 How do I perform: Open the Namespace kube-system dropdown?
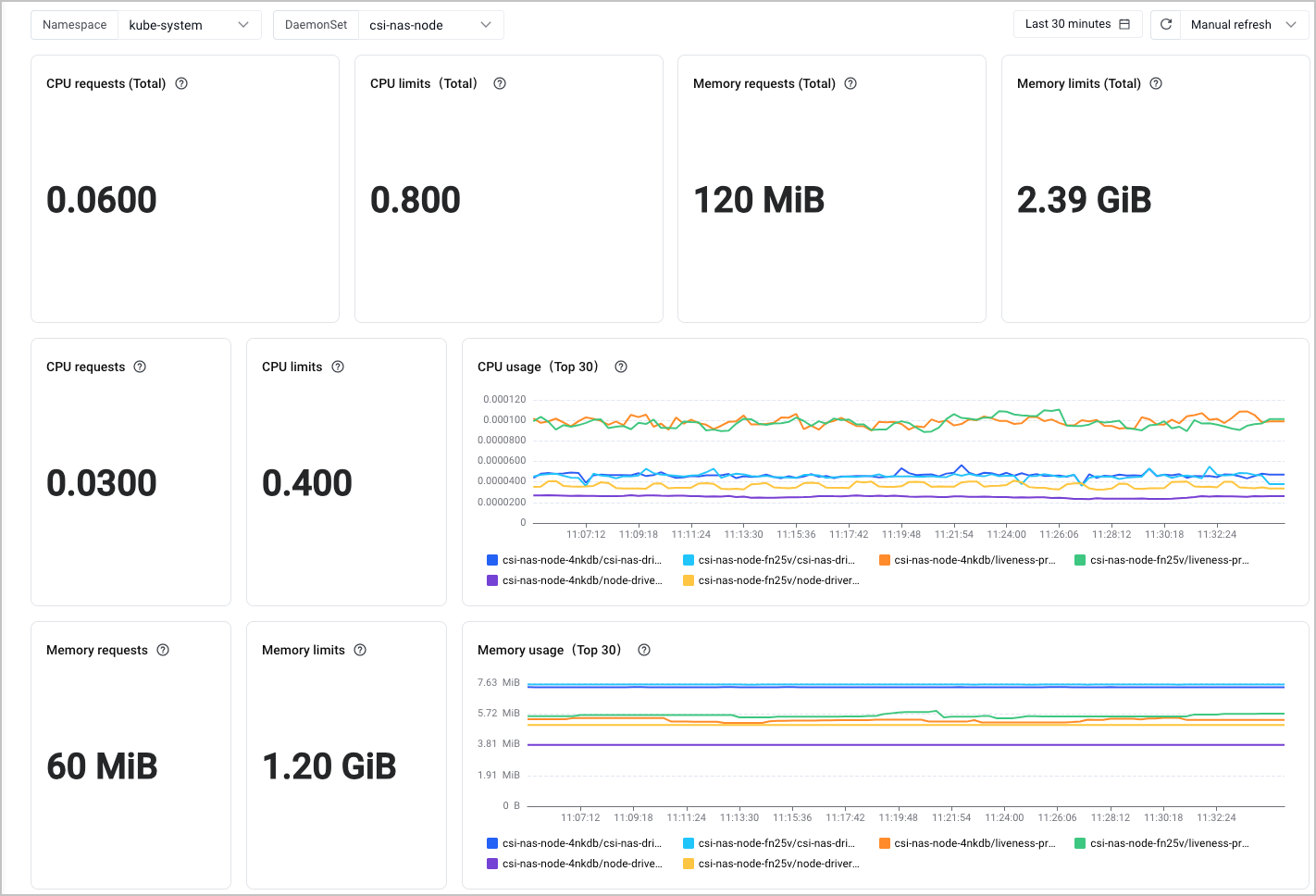[x=190, y=25]
